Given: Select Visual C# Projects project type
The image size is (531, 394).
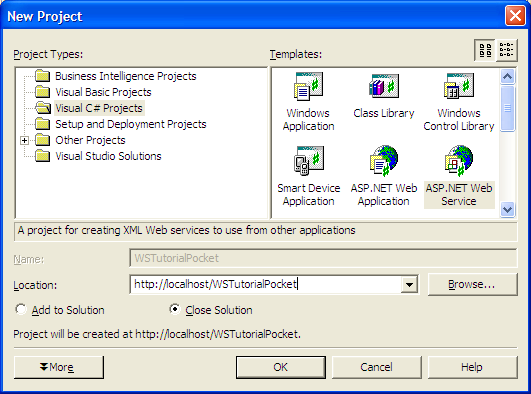Looking at the screenshot, I should click(99, 108).
